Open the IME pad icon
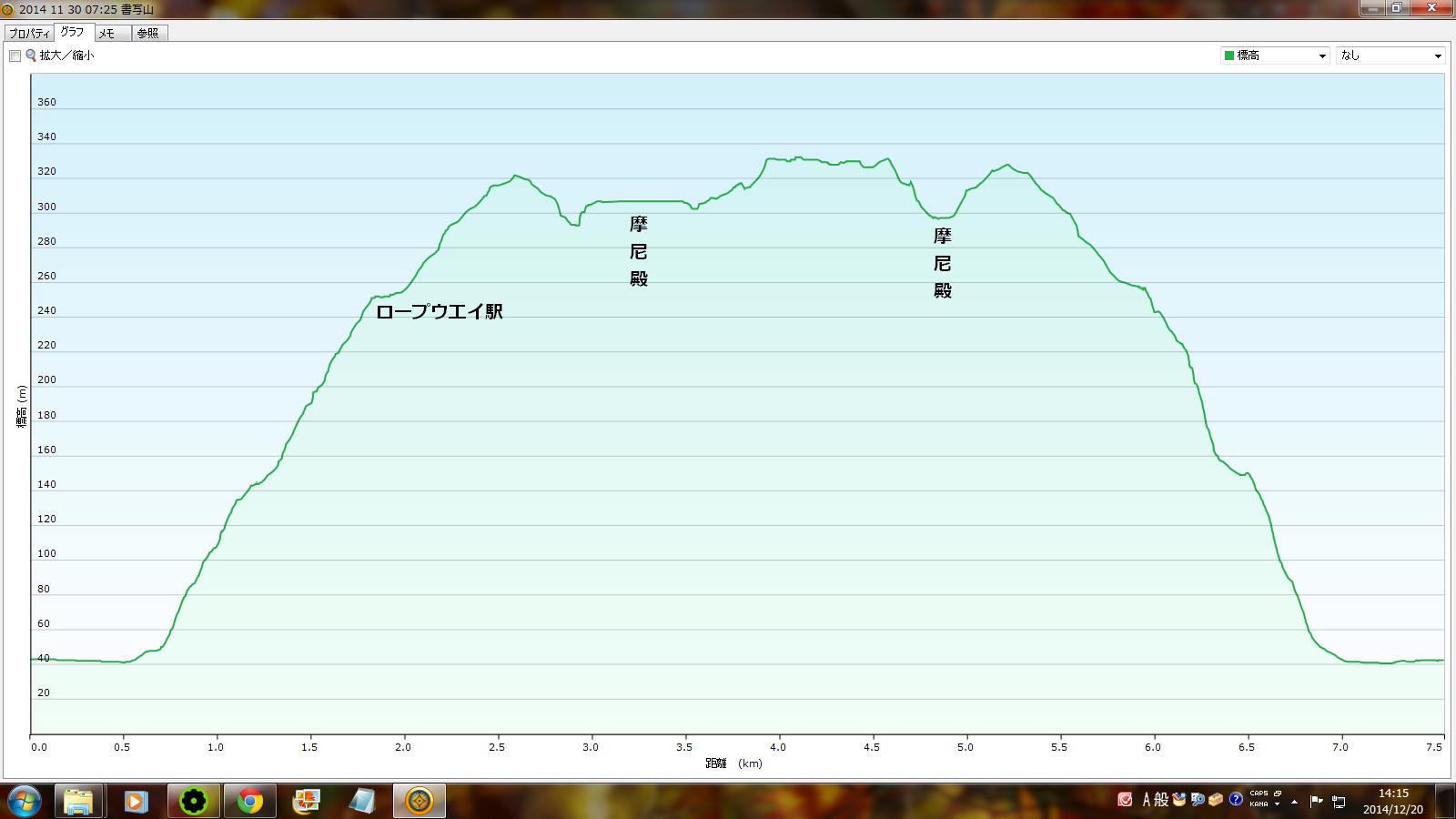This screenshot has height=819, width=1456. click(1179, 800)
